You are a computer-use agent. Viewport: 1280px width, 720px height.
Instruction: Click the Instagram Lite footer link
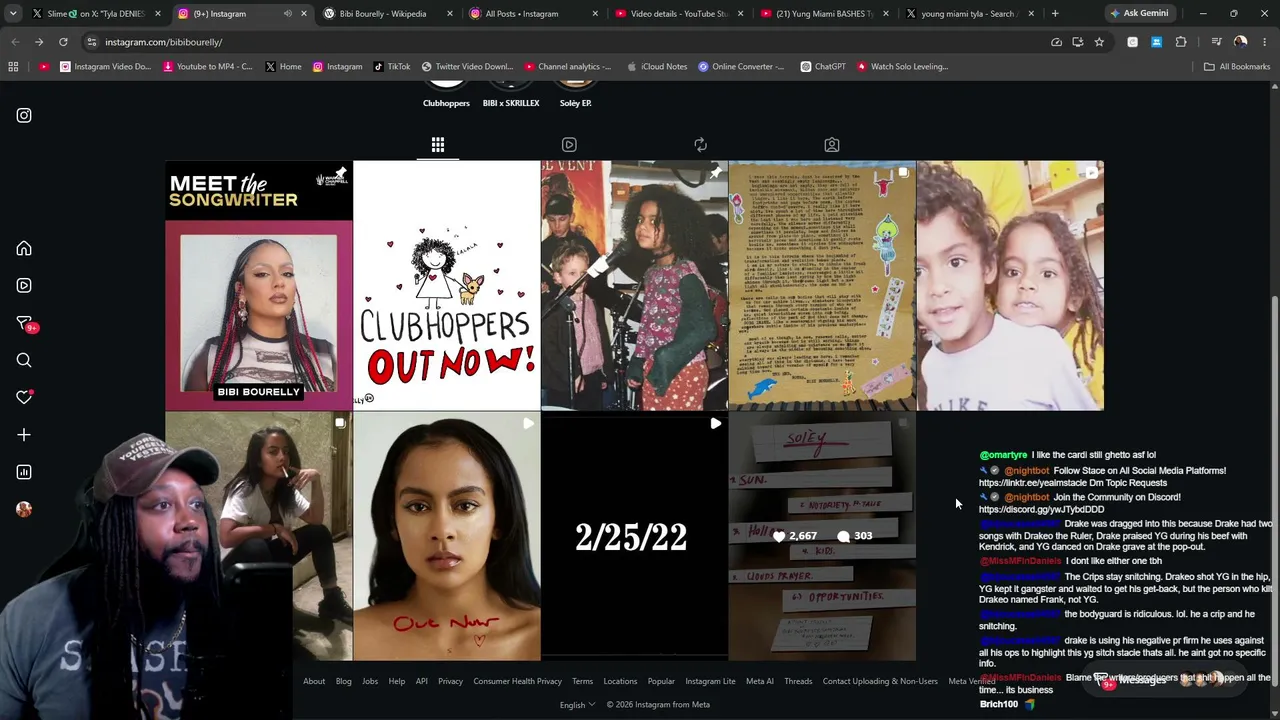[x=710, y=681]
